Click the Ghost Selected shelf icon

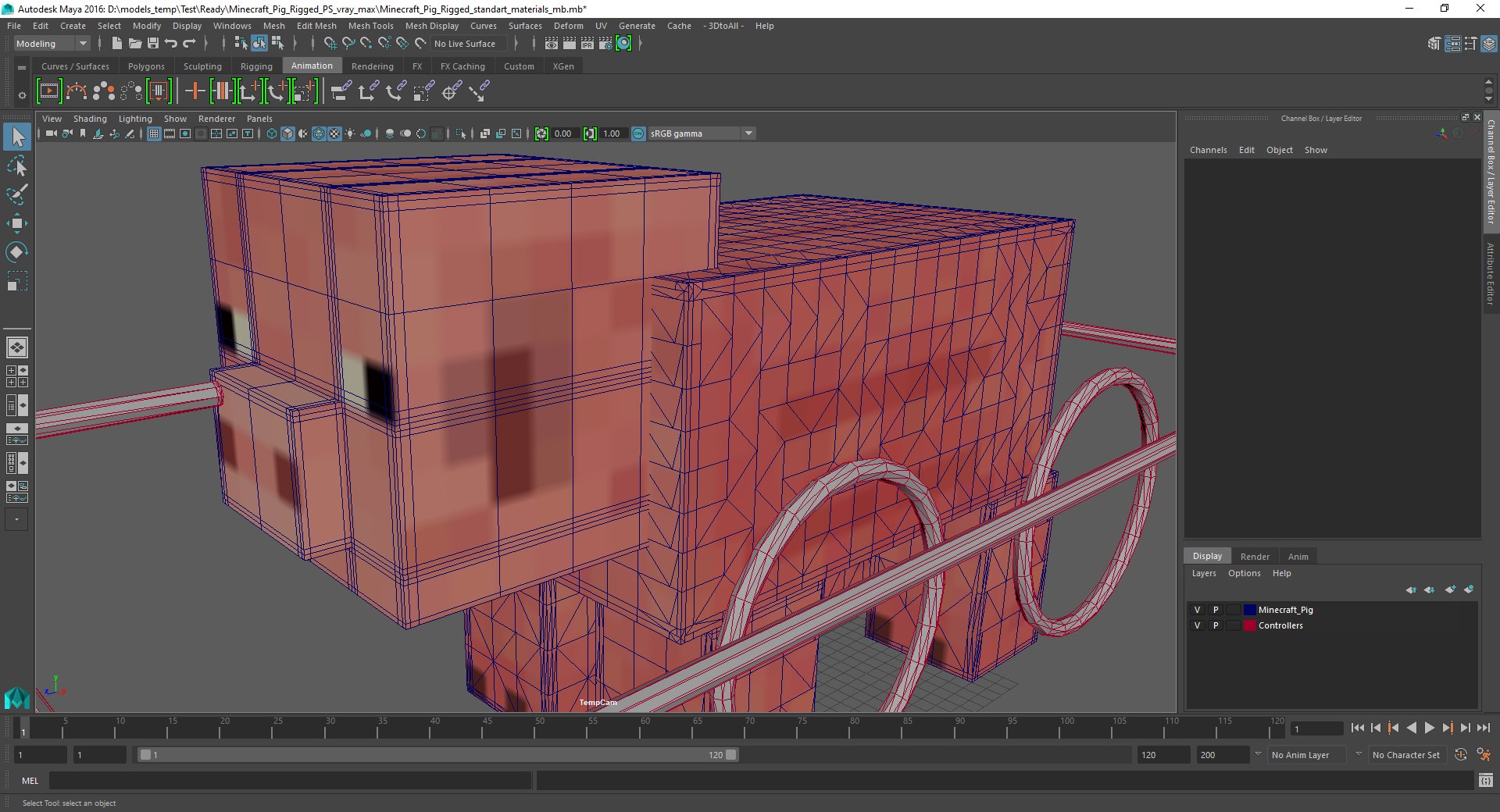[x=104, y=91]
